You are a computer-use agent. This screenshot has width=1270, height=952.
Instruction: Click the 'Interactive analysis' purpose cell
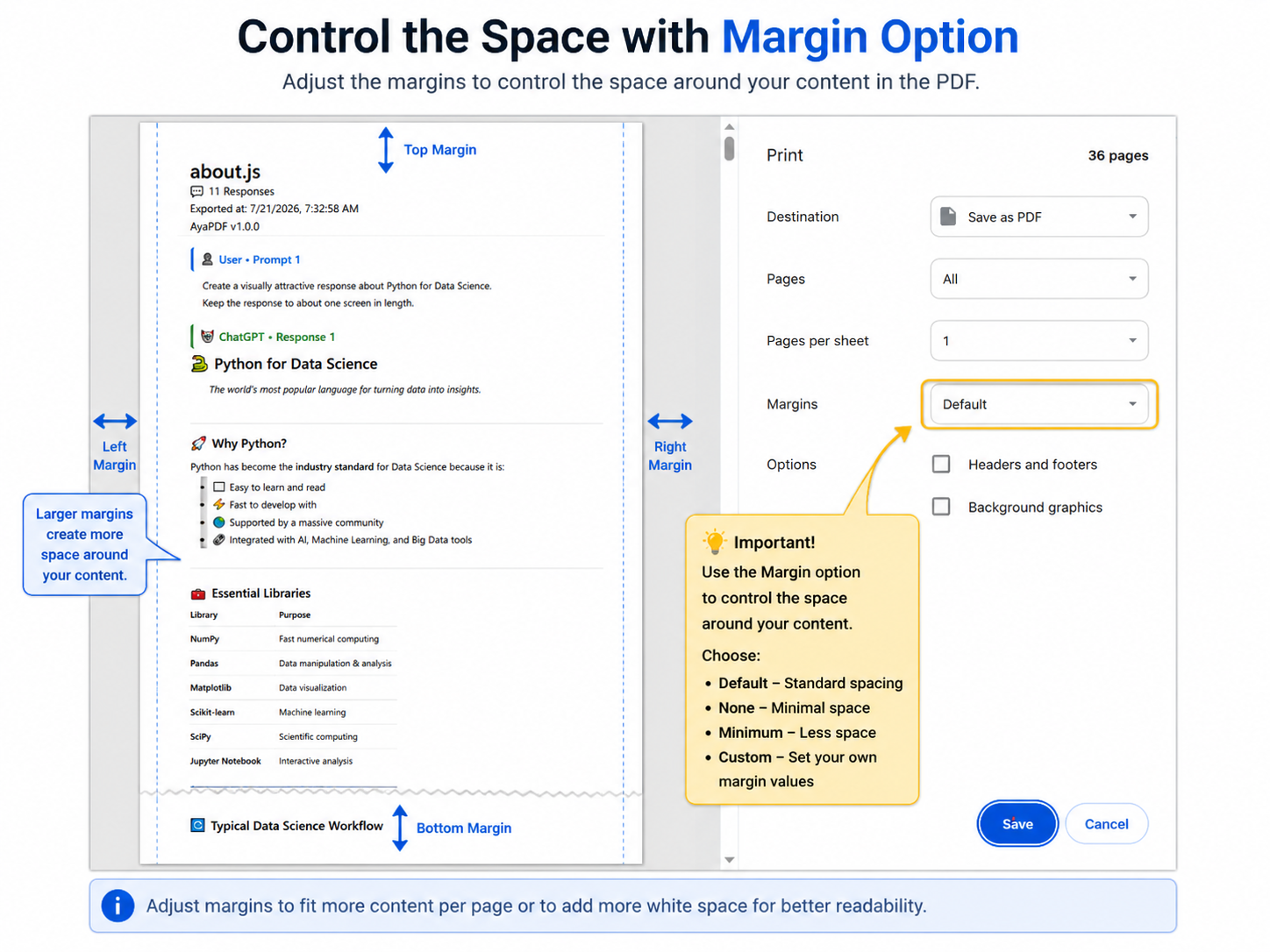(316, 761)
